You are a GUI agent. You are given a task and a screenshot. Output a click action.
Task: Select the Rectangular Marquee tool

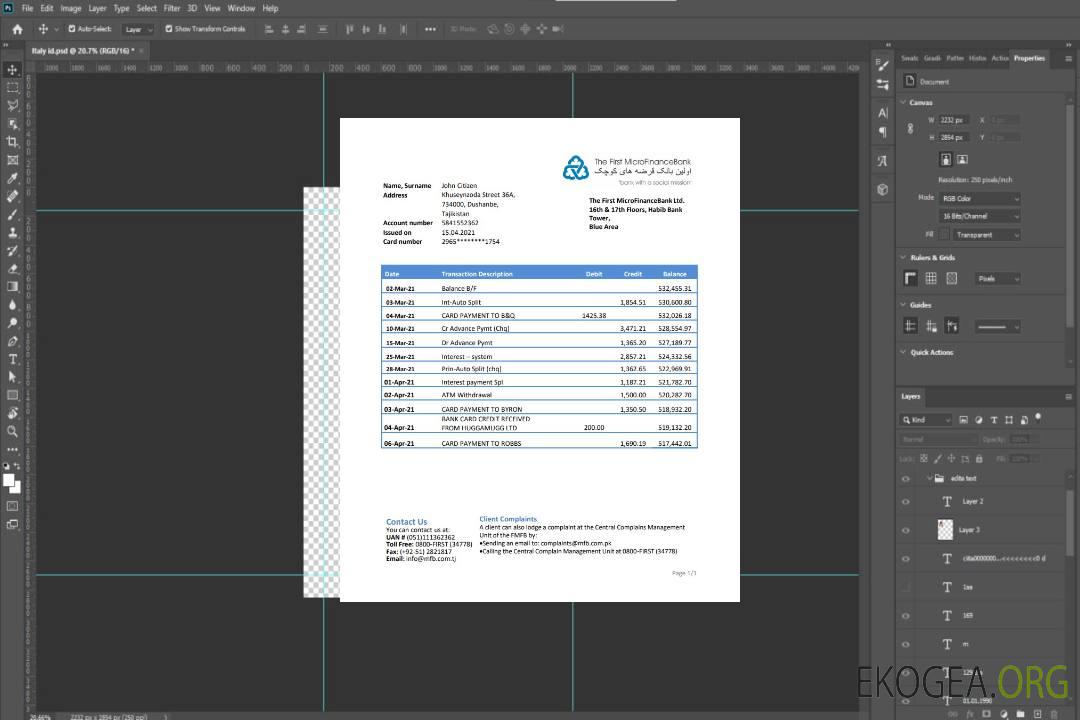[12, 88]
